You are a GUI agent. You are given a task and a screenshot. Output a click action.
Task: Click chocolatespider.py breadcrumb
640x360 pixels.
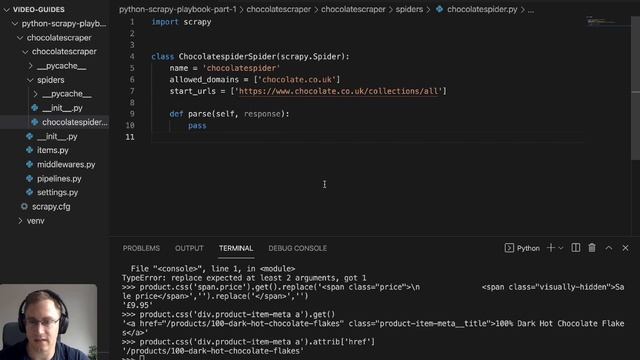coord(482,9)
